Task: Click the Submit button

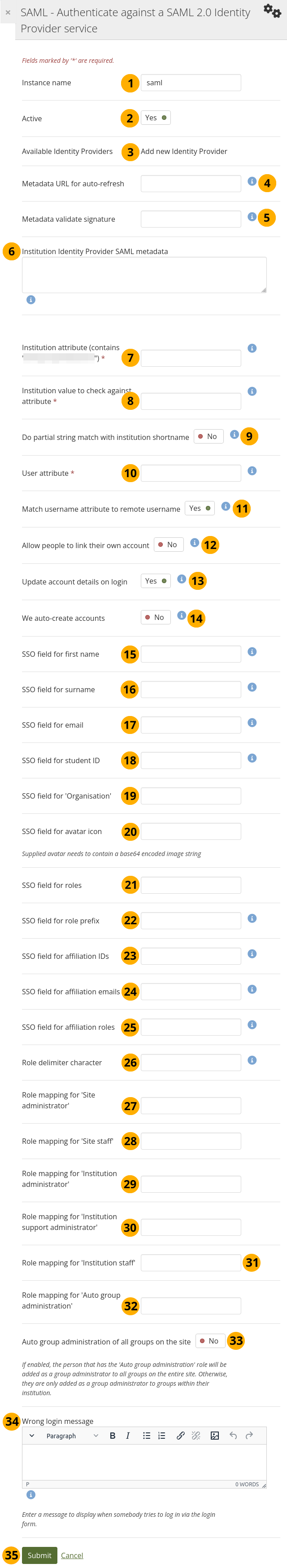Action: tap(39, 1555)
